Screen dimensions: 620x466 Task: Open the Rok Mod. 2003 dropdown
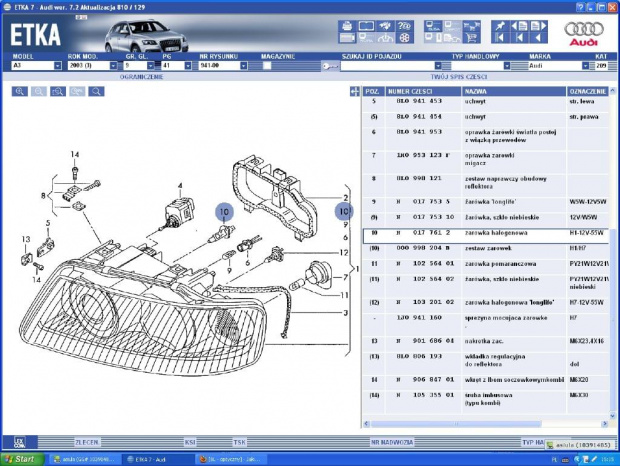point(113,66)
